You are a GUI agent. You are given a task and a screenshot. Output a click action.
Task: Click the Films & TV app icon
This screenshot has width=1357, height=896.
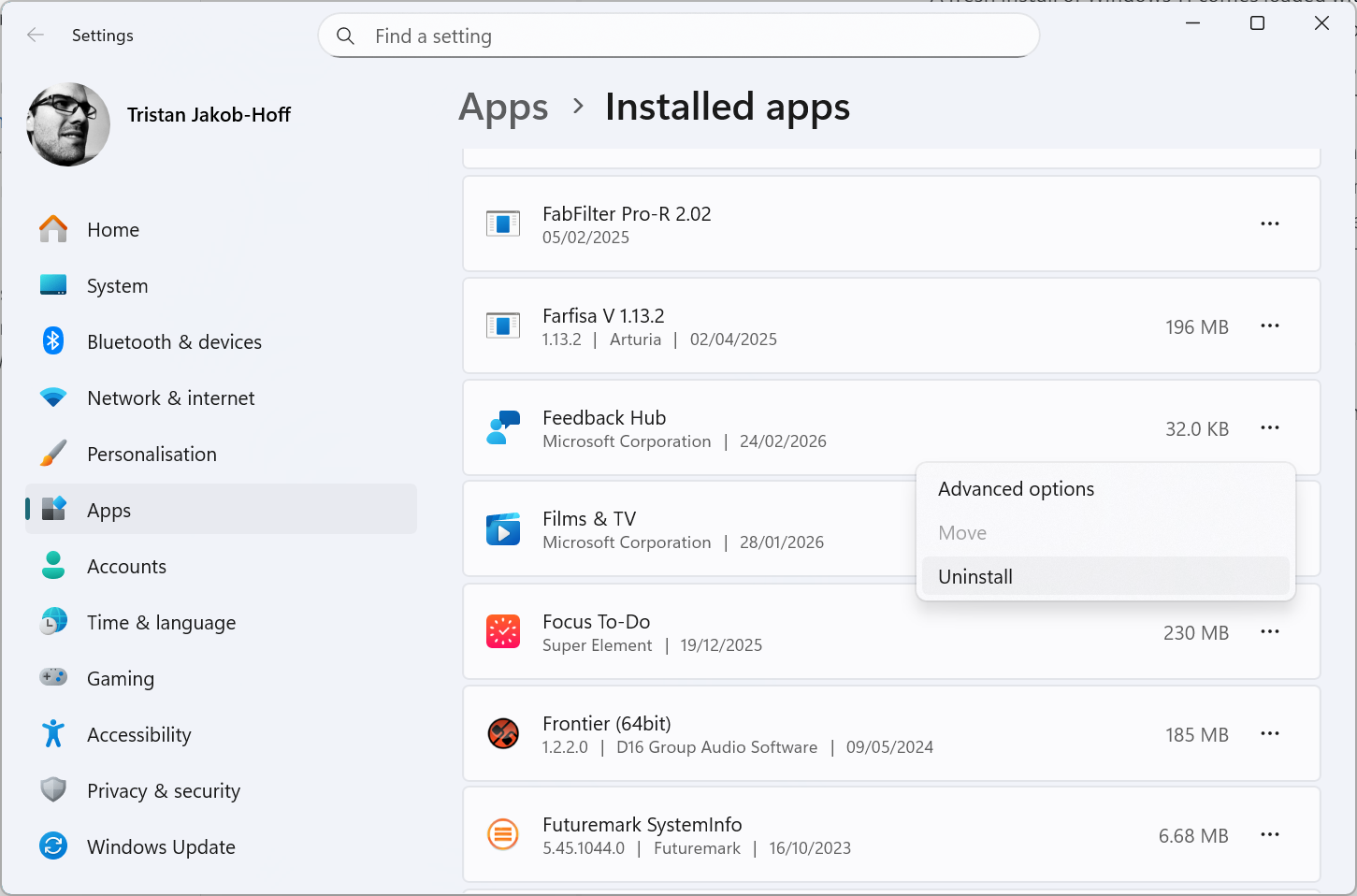click(x=503, y=530)
